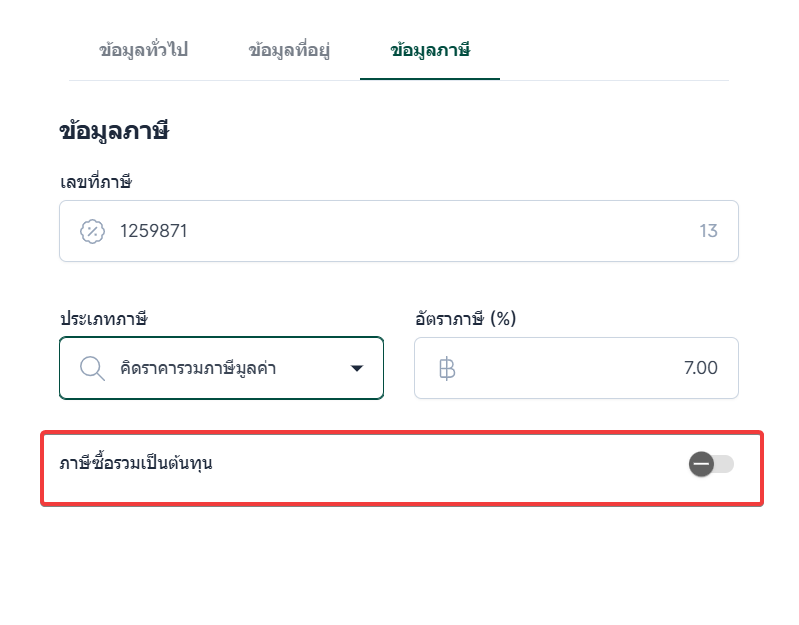Click the magnifier icon in ประเภทภาษี field

tap(92, 368)
